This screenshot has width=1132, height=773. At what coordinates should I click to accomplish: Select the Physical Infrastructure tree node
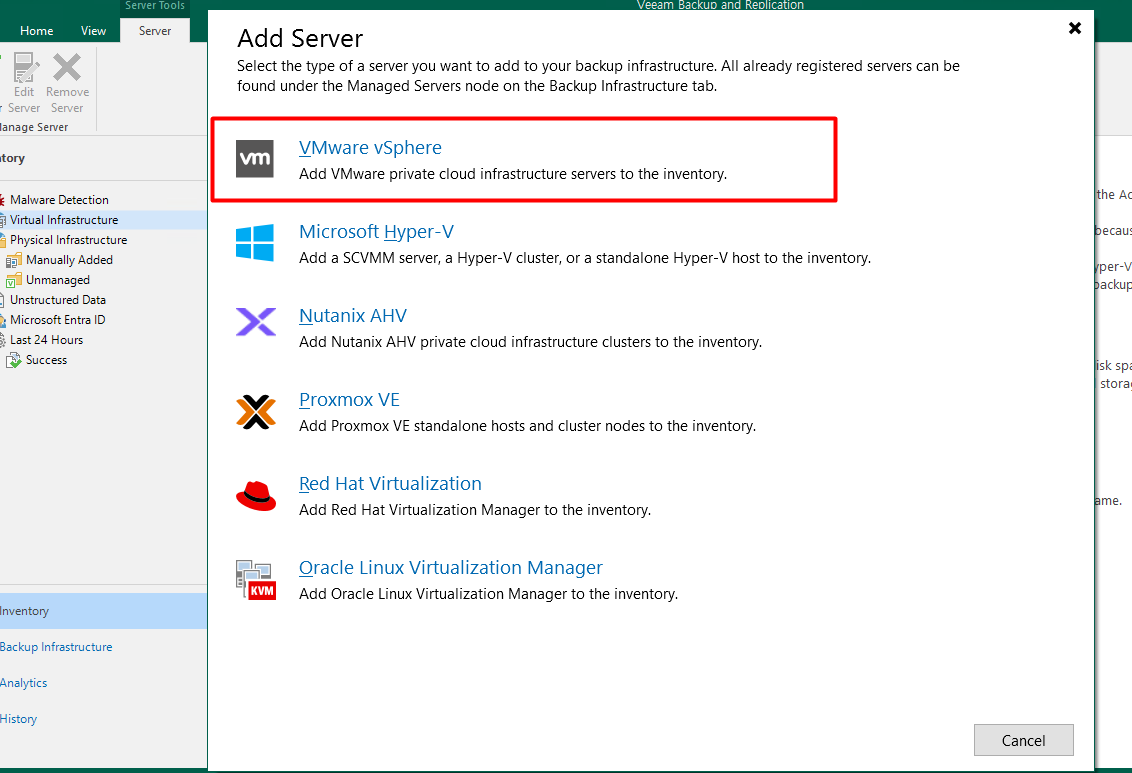point(69,240)
